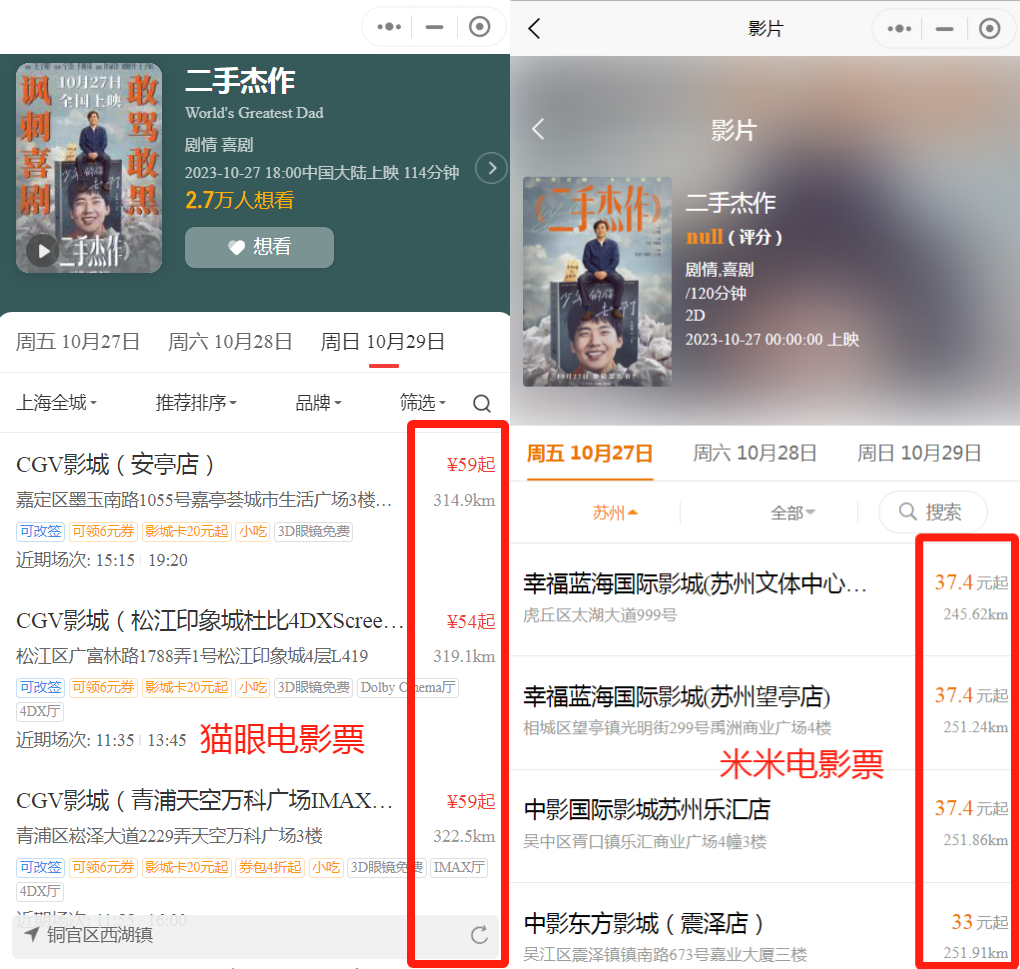The height and width of the screenshot is (969, 1020).
Task: Open CGV影城（安亭店）cinema
Action: coord(114,464)
